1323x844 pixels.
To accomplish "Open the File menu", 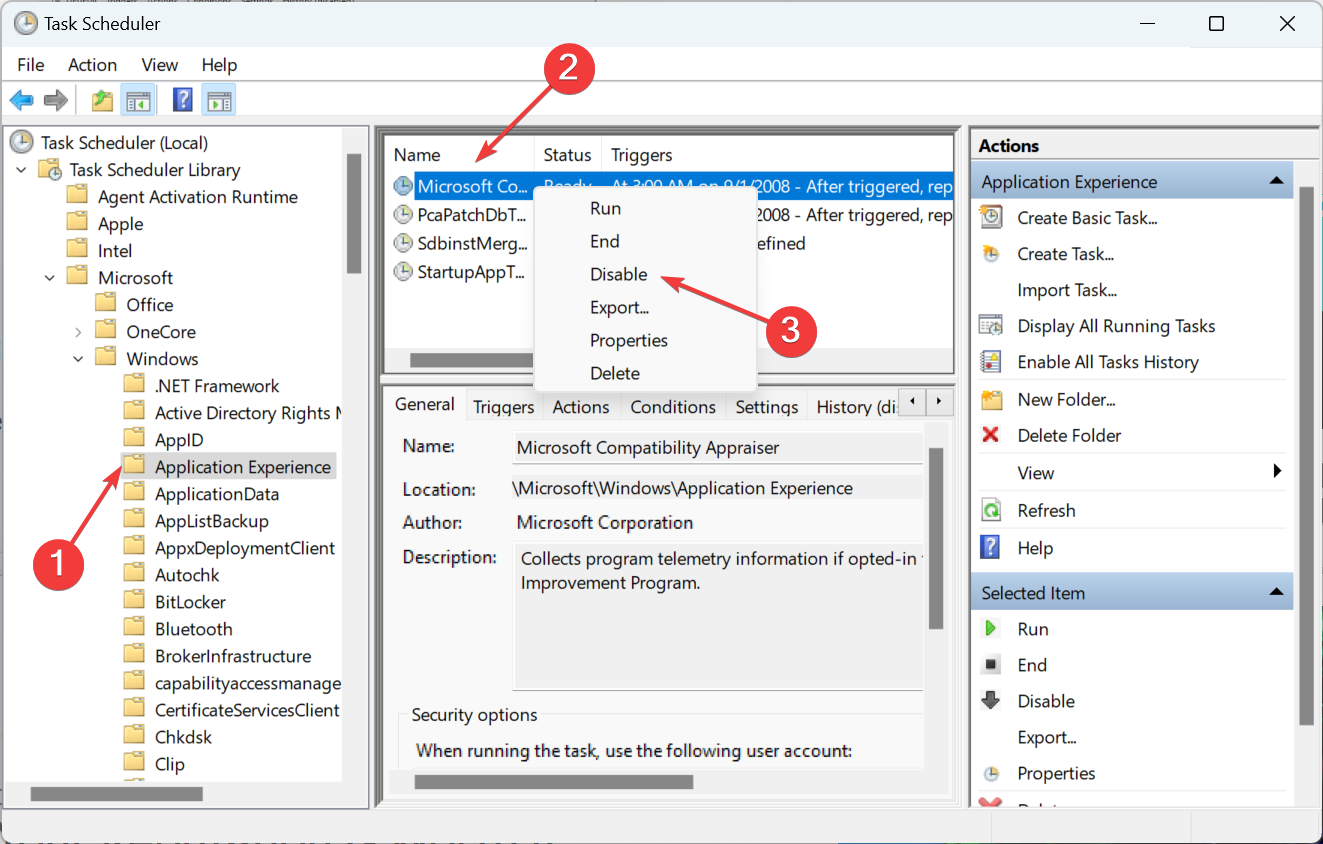I will click(x=31, y=65).
